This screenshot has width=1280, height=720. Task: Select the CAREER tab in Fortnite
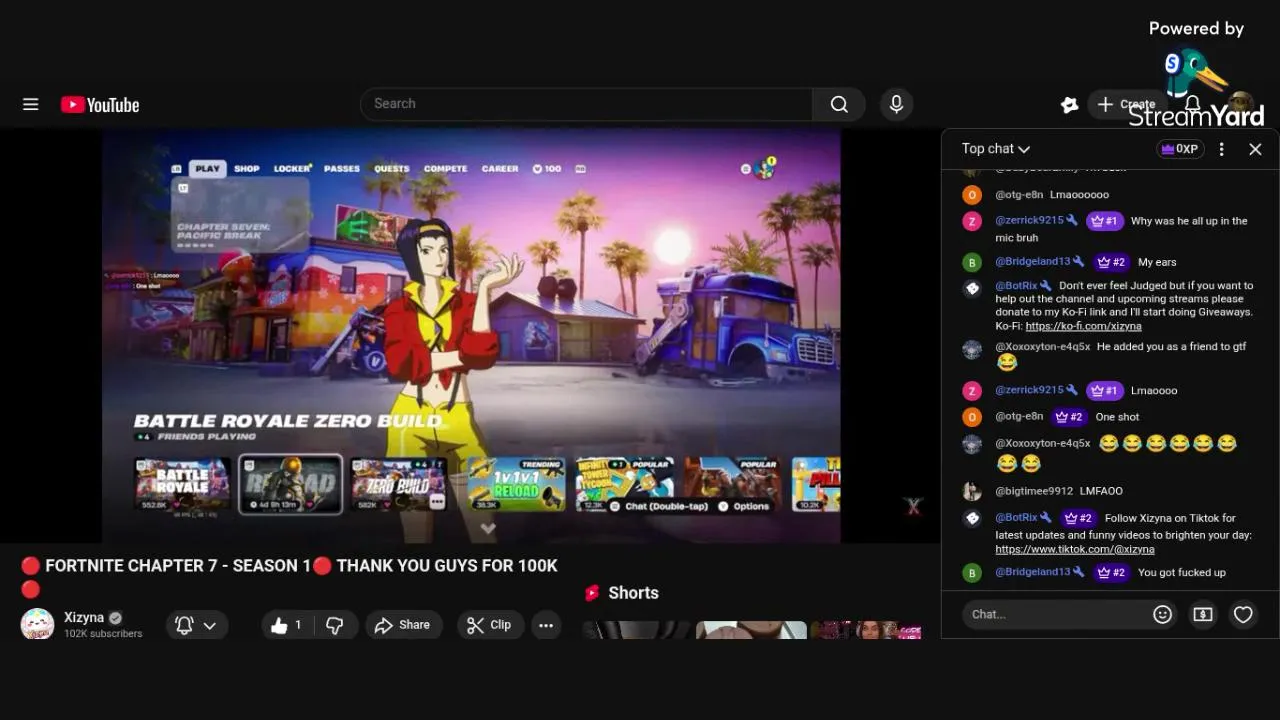click(x=500, y=169)
